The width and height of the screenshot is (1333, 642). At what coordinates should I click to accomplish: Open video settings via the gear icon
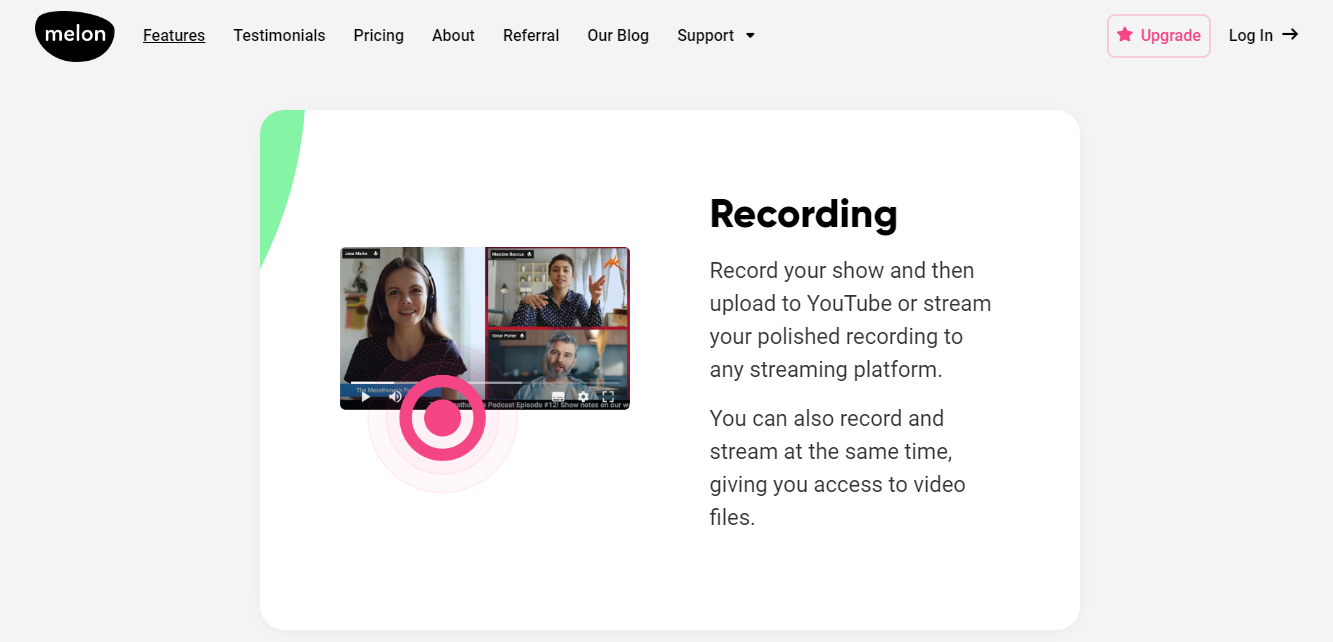[x=583, y=397]
